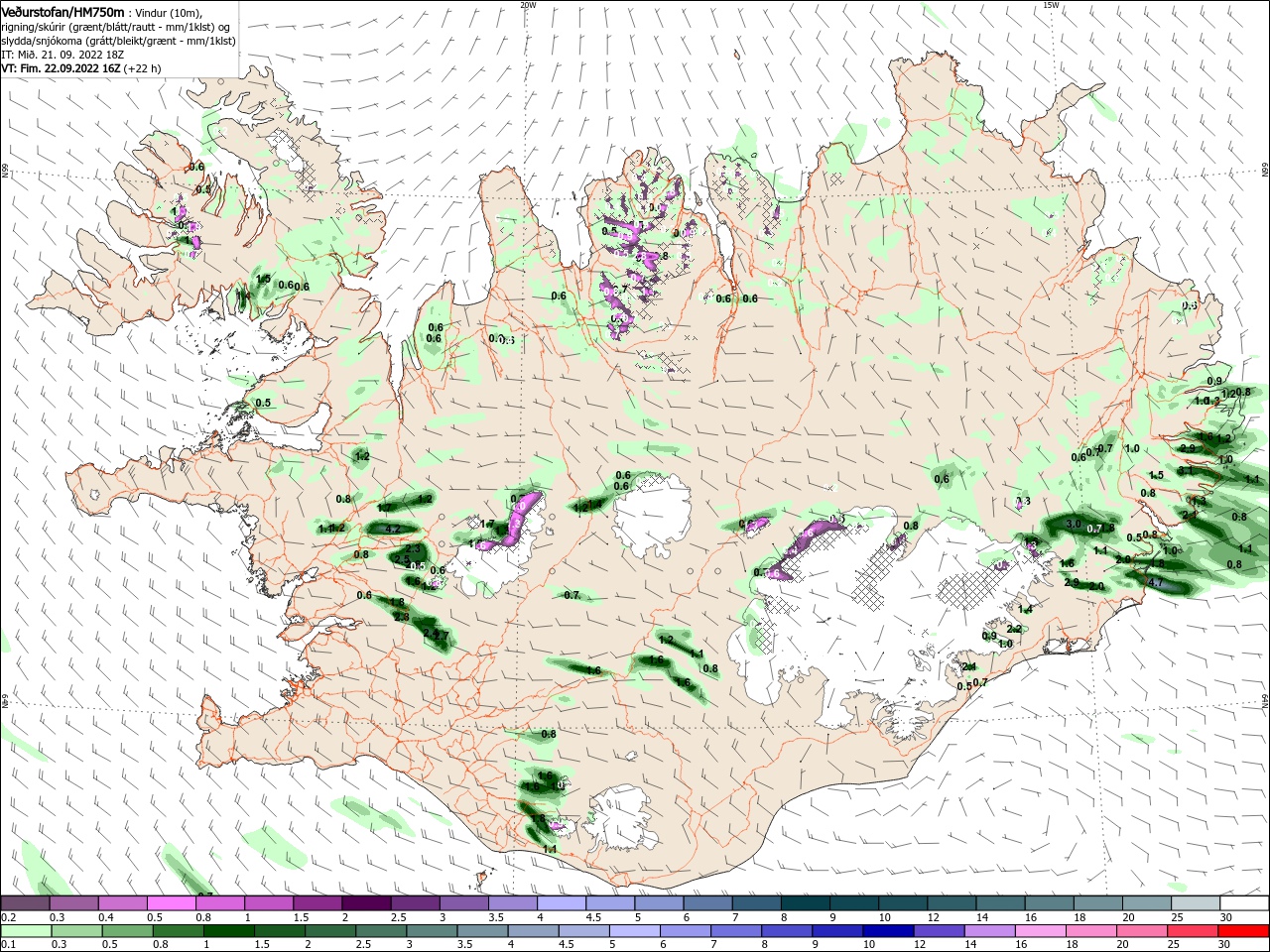Click the grey-blue 3.5 rain legend swatch
1270x952 pixels.
pos(483,931)
